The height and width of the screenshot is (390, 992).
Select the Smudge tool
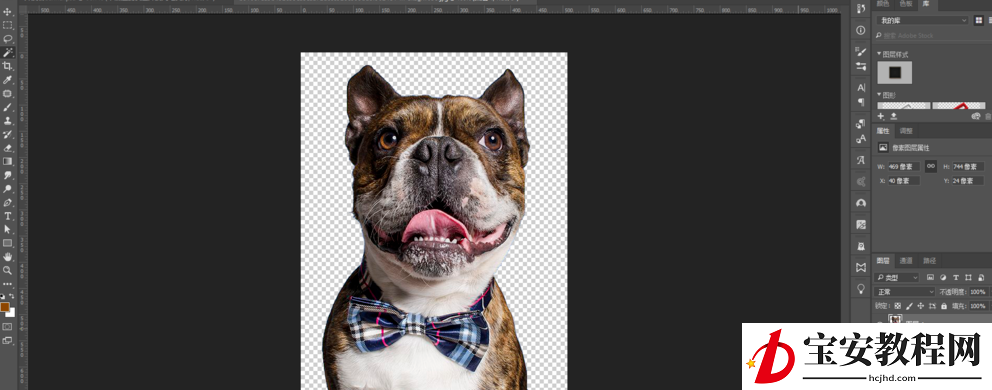(8, 175)
